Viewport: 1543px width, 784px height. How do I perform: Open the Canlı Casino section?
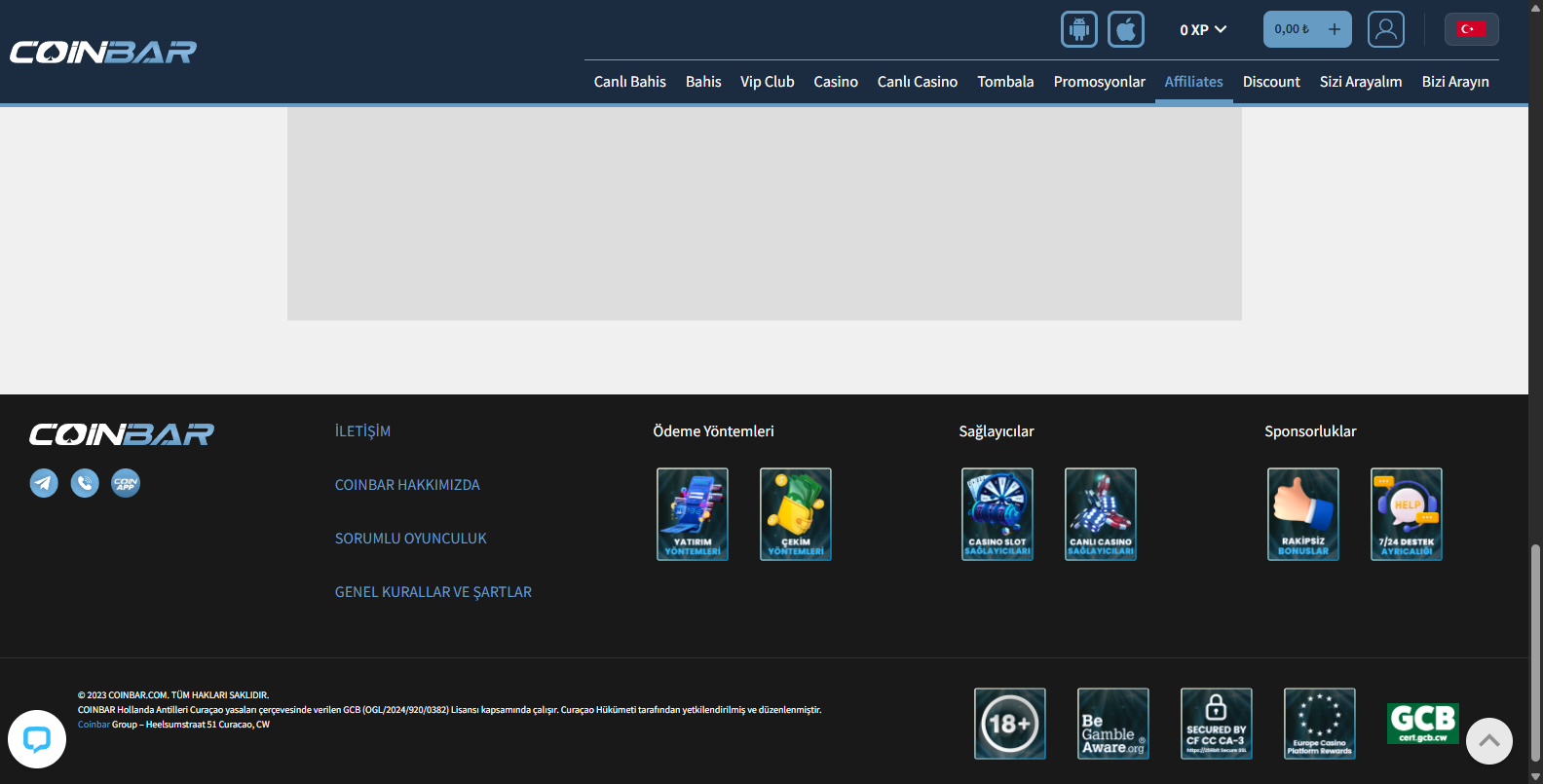pos(918,82)
